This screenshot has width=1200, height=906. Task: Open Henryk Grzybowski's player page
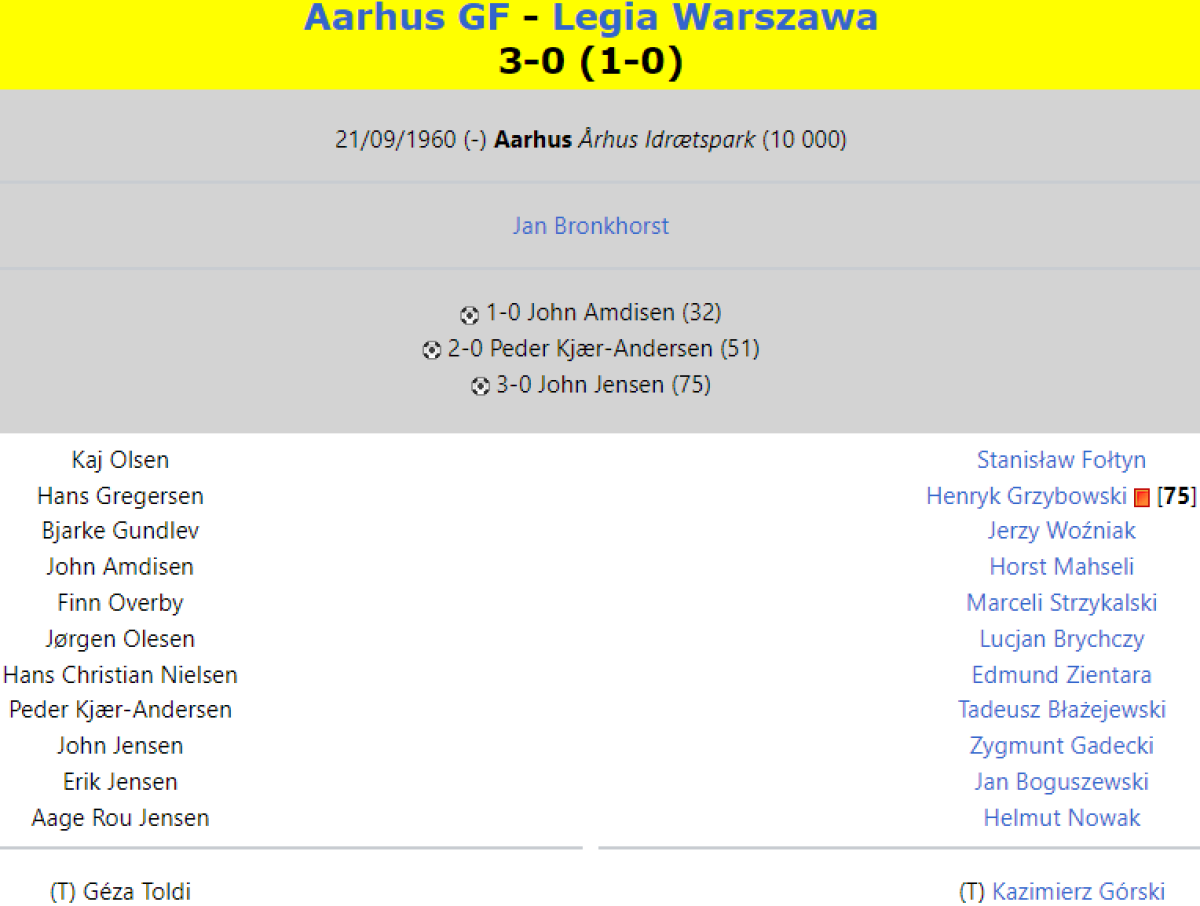[1026, 496]
